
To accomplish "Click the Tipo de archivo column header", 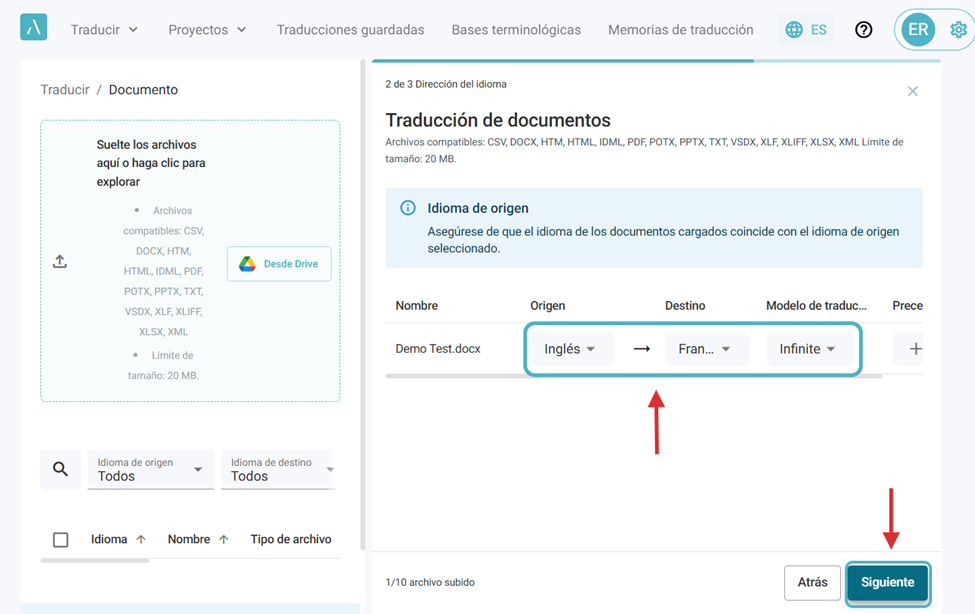I will (291, 539).
